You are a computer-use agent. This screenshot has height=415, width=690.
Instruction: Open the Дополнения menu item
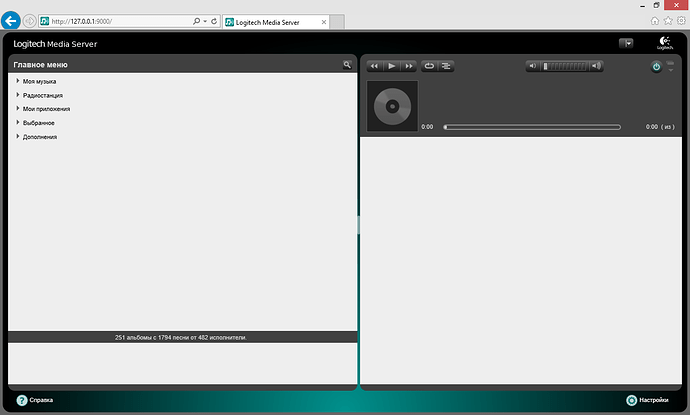(40, 136)
